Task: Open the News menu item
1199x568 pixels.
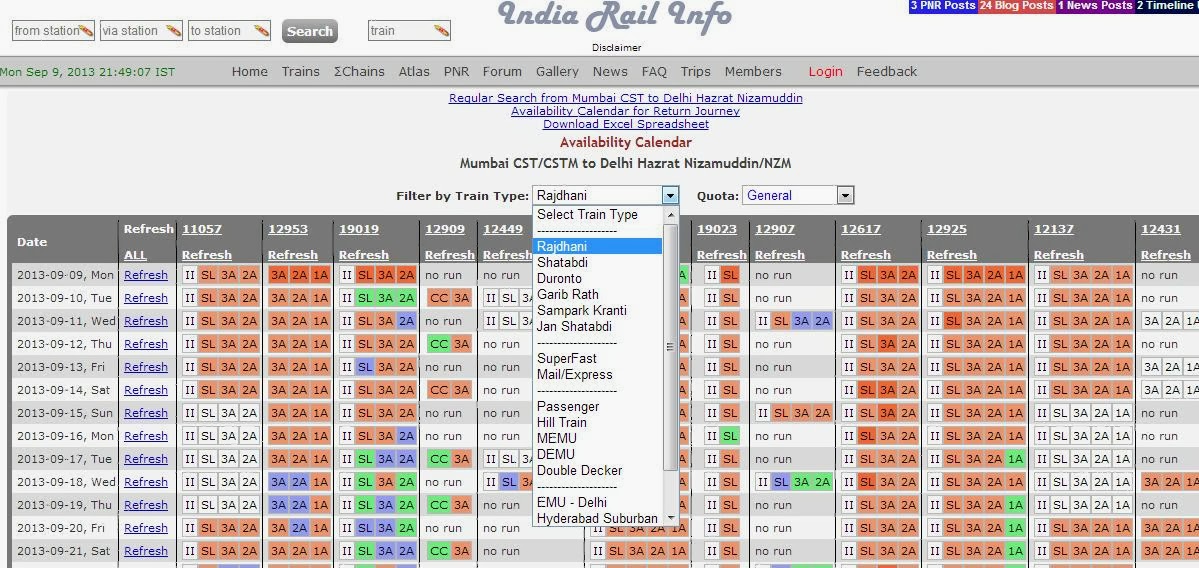Action: (610, 71)
